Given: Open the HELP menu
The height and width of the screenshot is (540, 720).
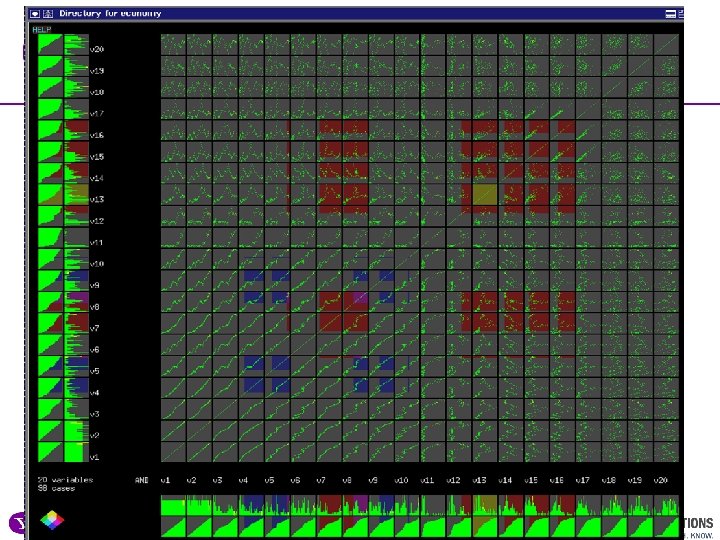Looking at the screenshot, I should [x=41, y=29].
